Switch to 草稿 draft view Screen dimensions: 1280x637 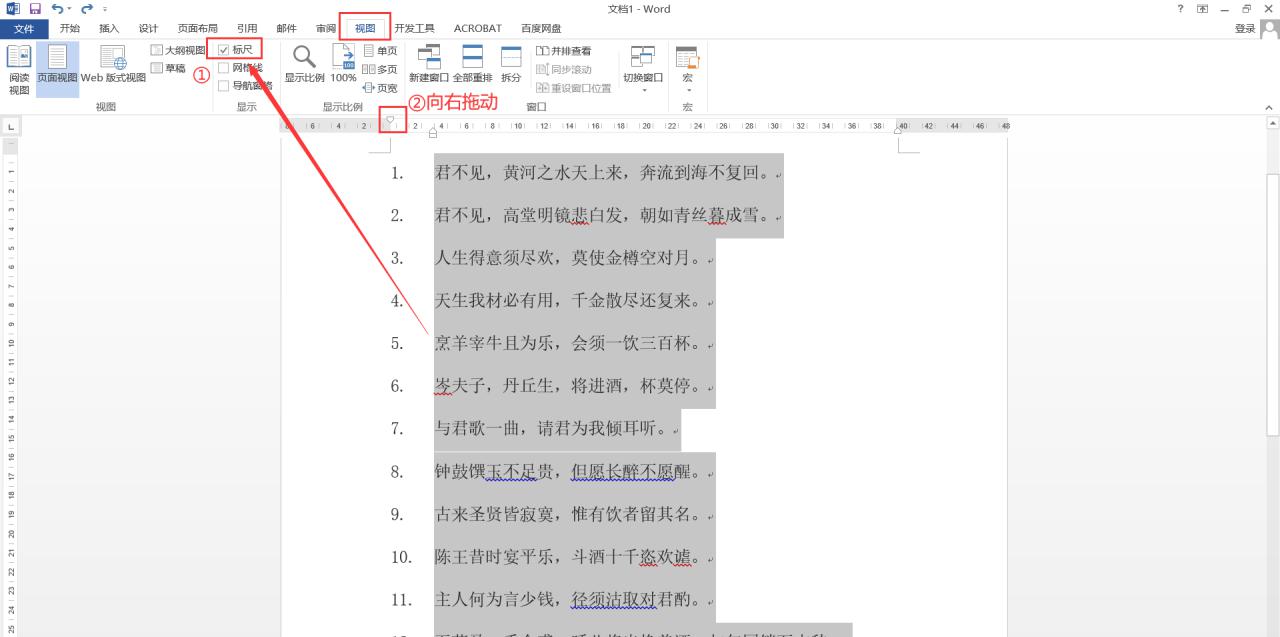[x=168, y=68]
